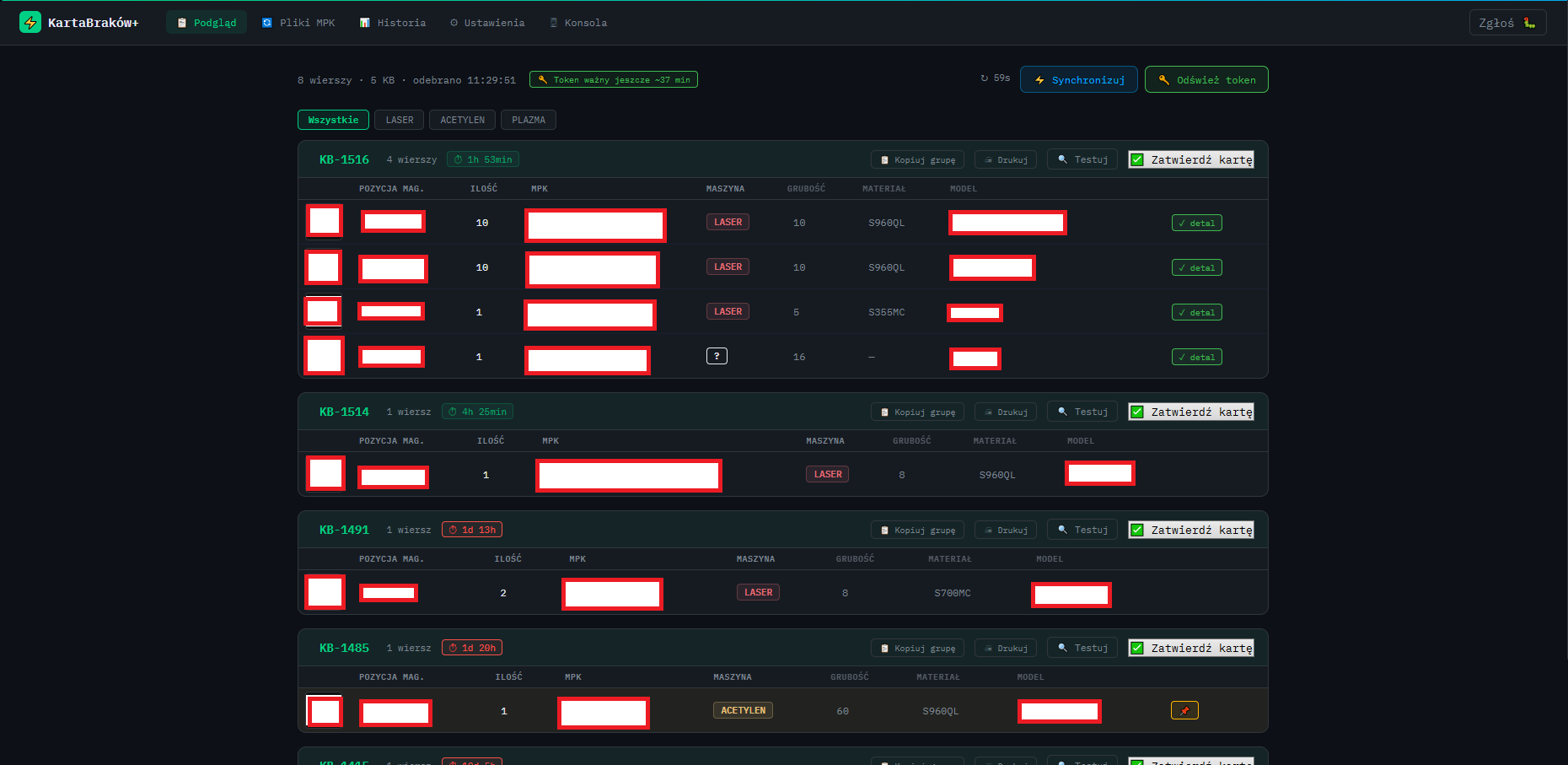Click the token validity badge
Screen dimensions: 1568x765
(x=614, y=80)
